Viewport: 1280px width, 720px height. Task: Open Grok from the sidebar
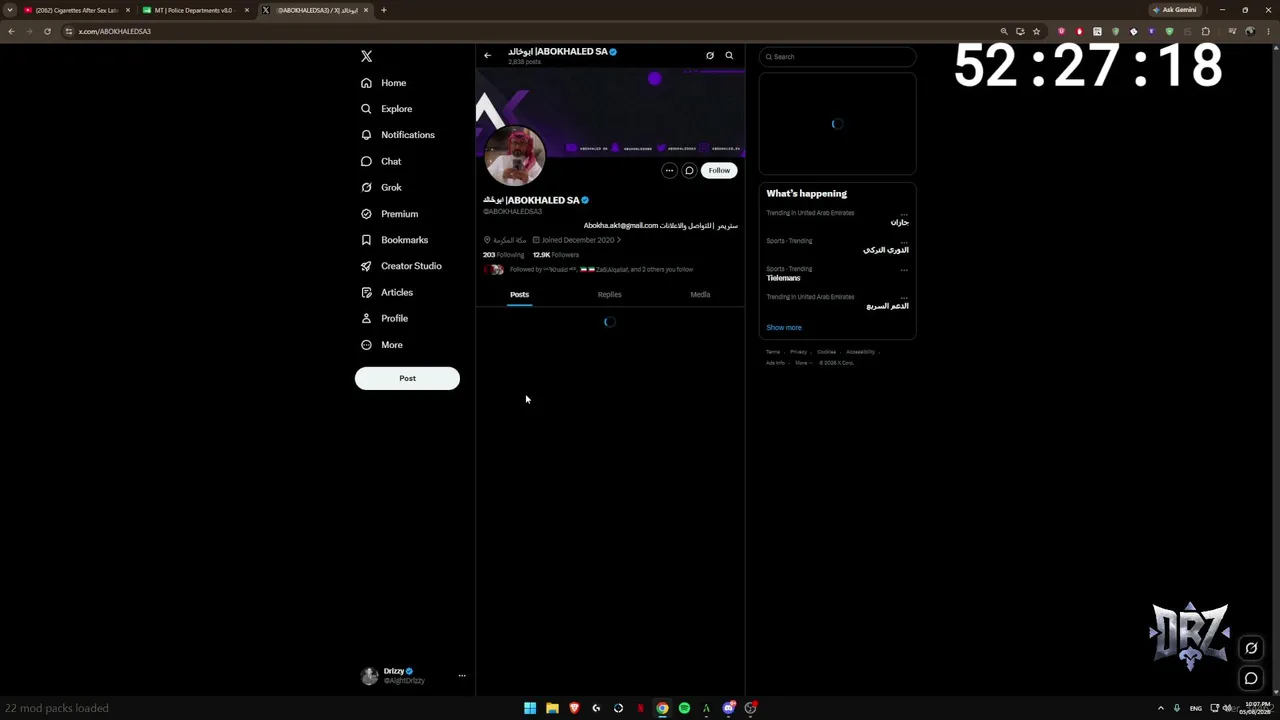(381, 187)
